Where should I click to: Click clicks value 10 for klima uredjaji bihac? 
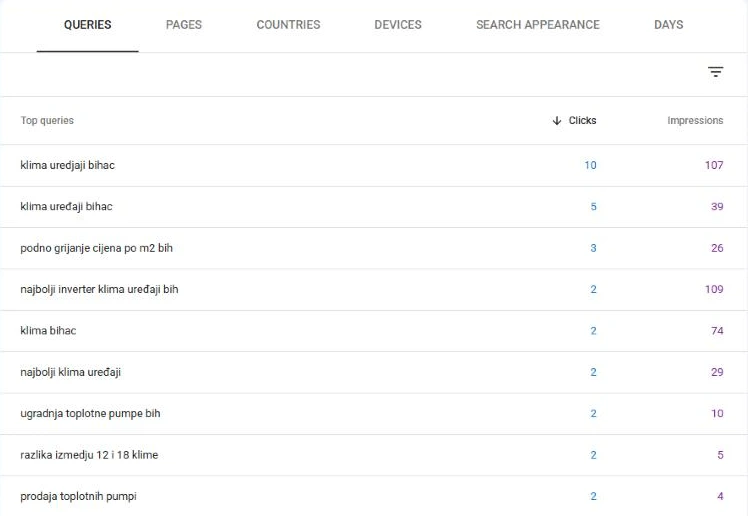[591, 165]
